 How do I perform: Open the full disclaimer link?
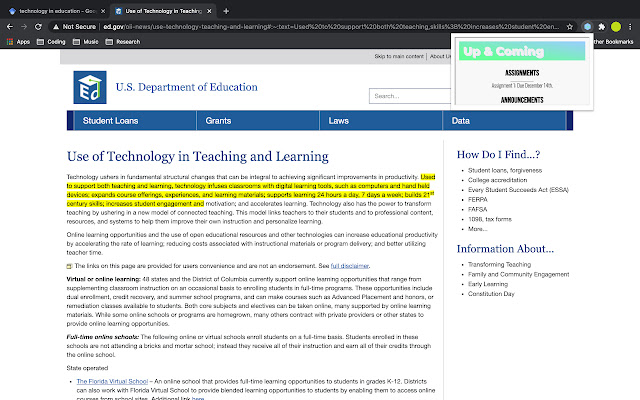coord(349,266)
